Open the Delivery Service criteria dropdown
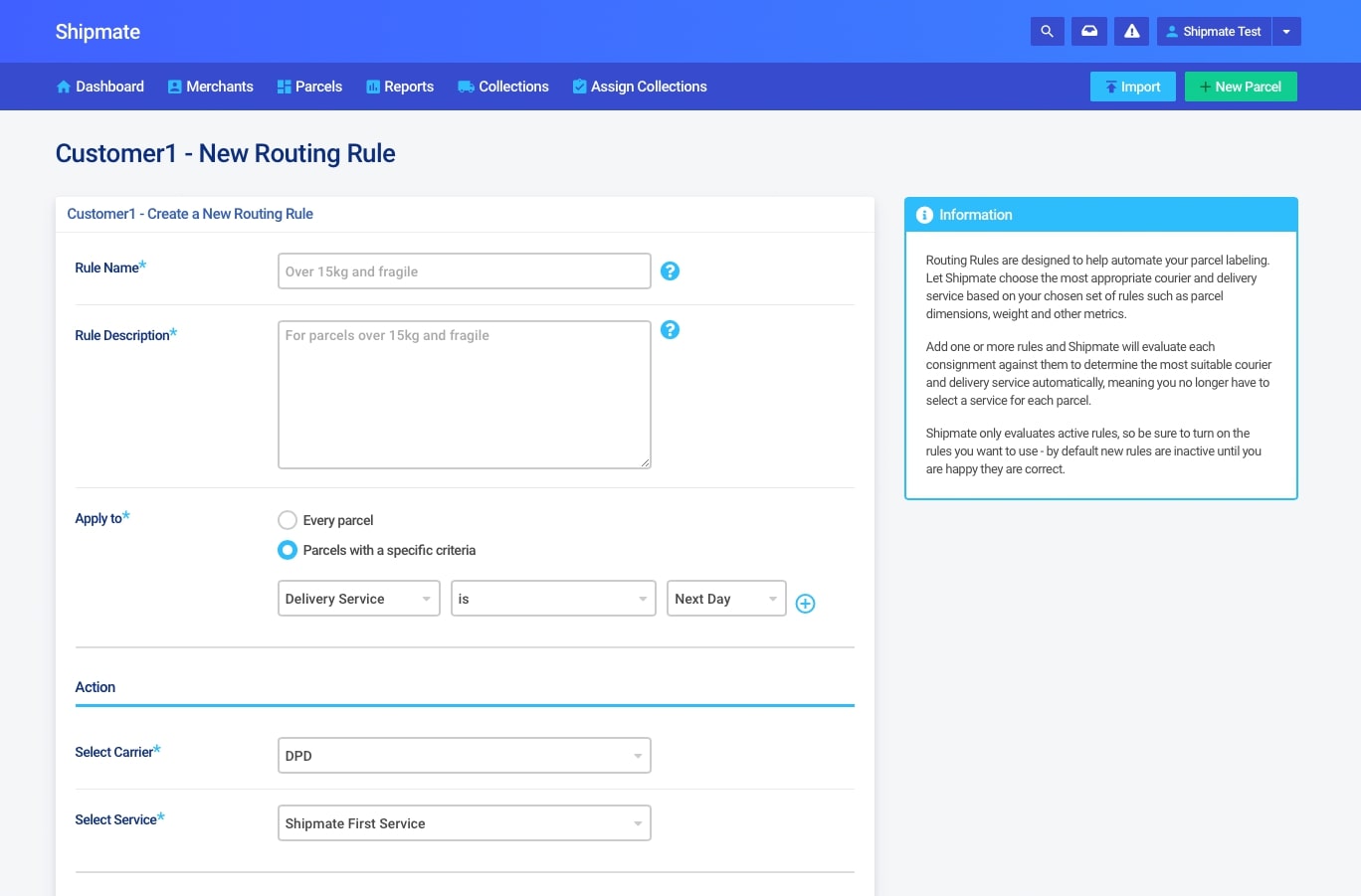 359,599
